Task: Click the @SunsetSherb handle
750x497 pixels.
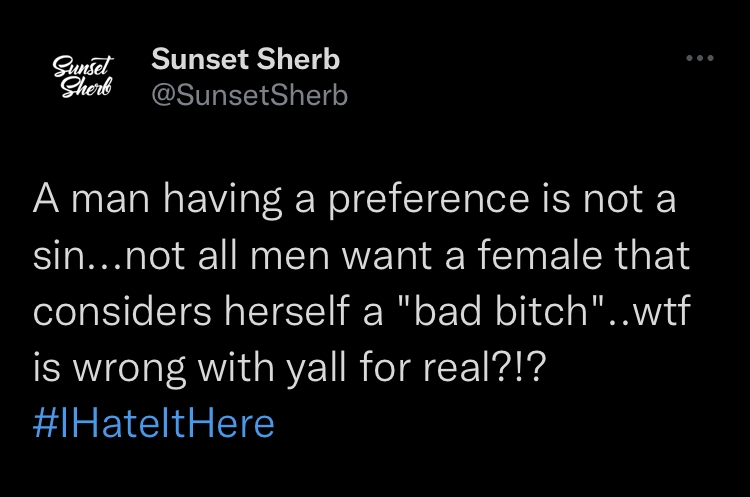Action: (x=249, y=96)
